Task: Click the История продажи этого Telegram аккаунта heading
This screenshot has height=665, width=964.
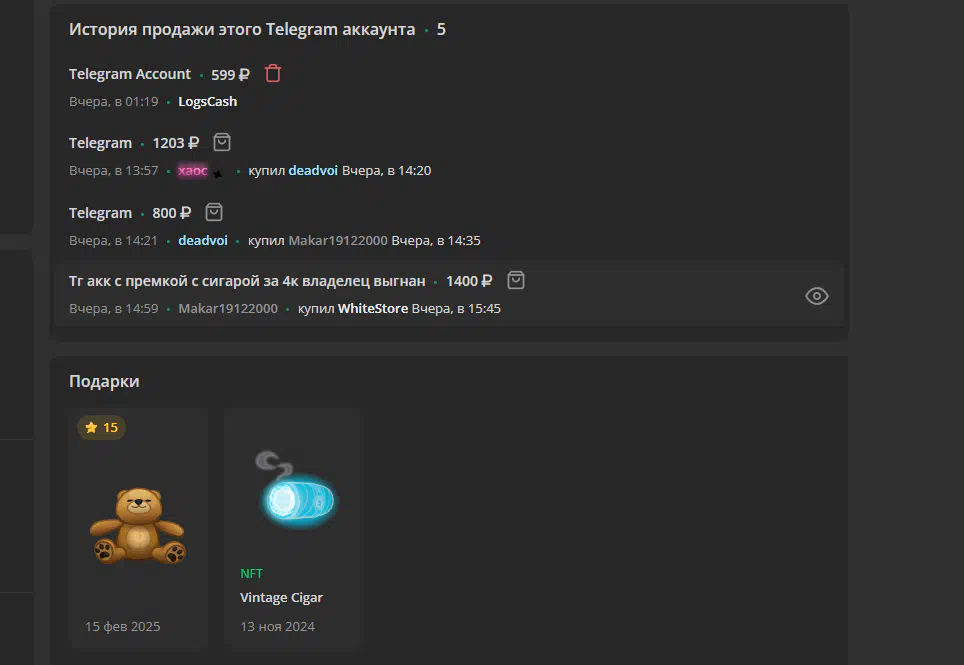Action: pos(242,30)
